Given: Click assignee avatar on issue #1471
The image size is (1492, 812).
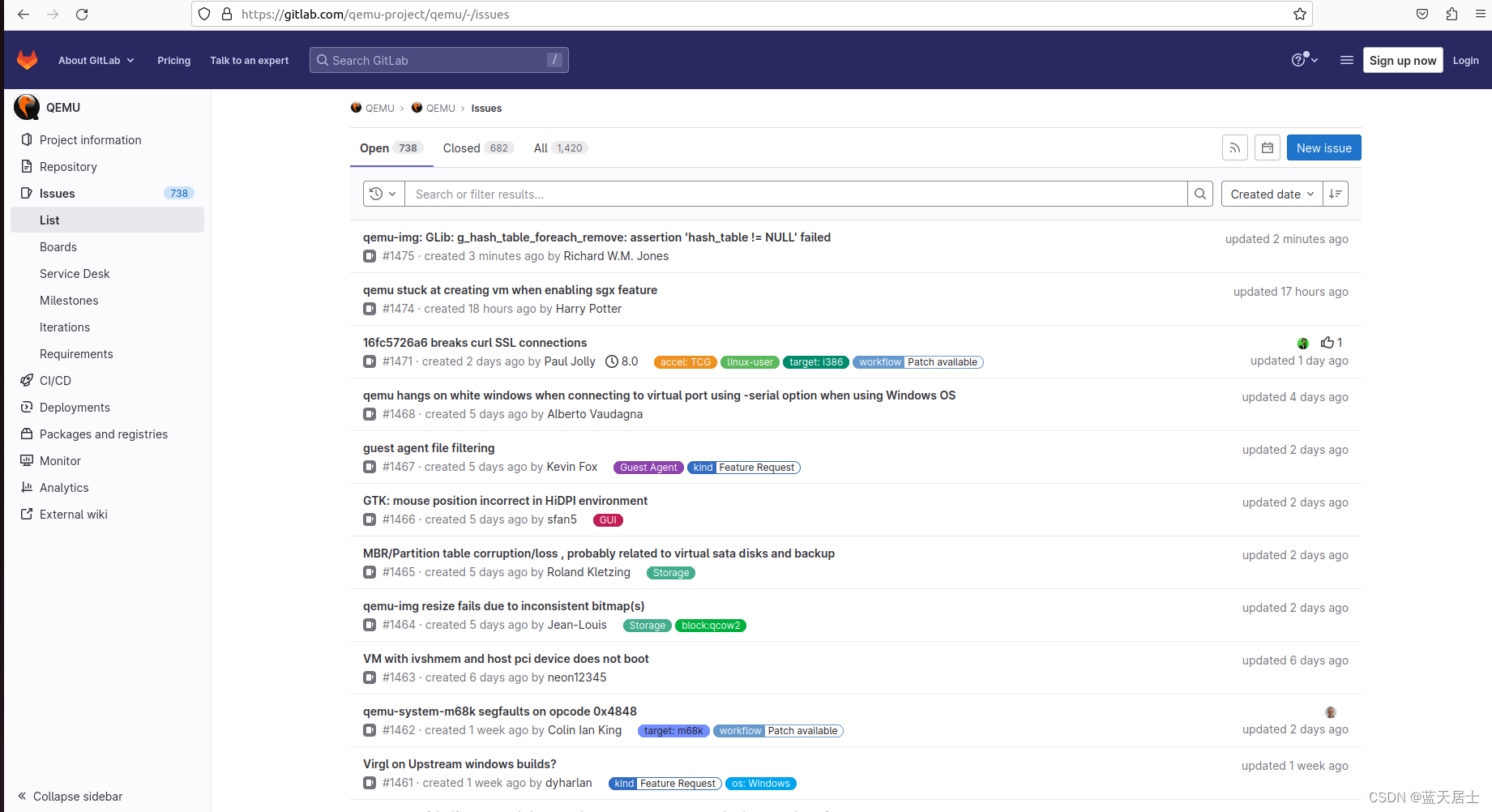Looking at the screenshot, I should point(1303,343).
